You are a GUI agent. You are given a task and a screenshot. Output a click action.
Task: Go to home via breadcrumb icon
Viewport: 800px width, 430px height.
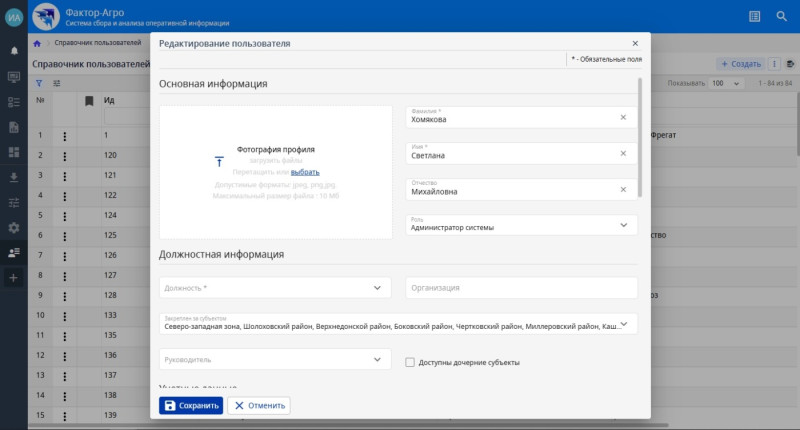click(x=37, y=44)
